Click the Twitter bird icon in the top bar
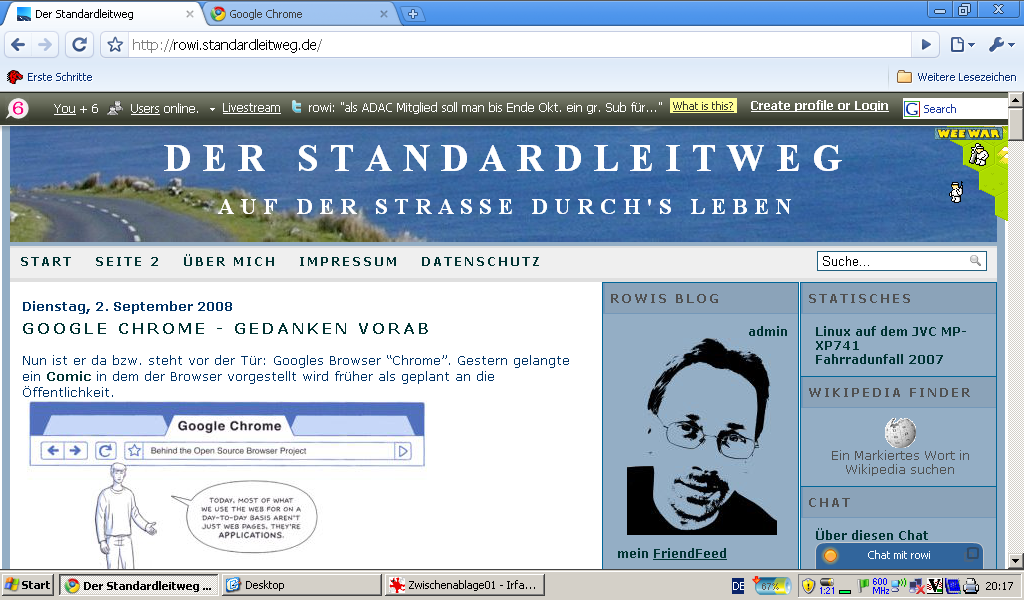 tap(297, 107)
